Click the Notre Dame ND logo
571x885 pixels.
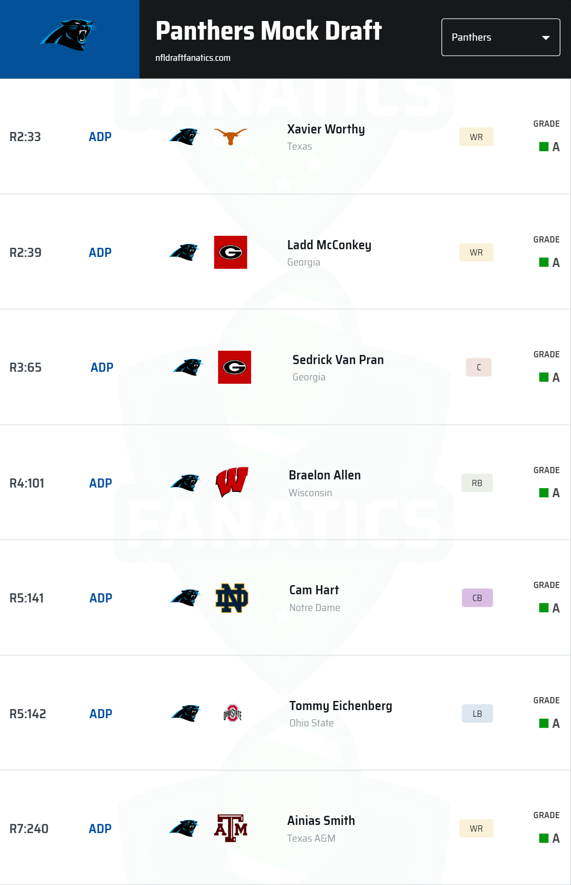[232, 598]
